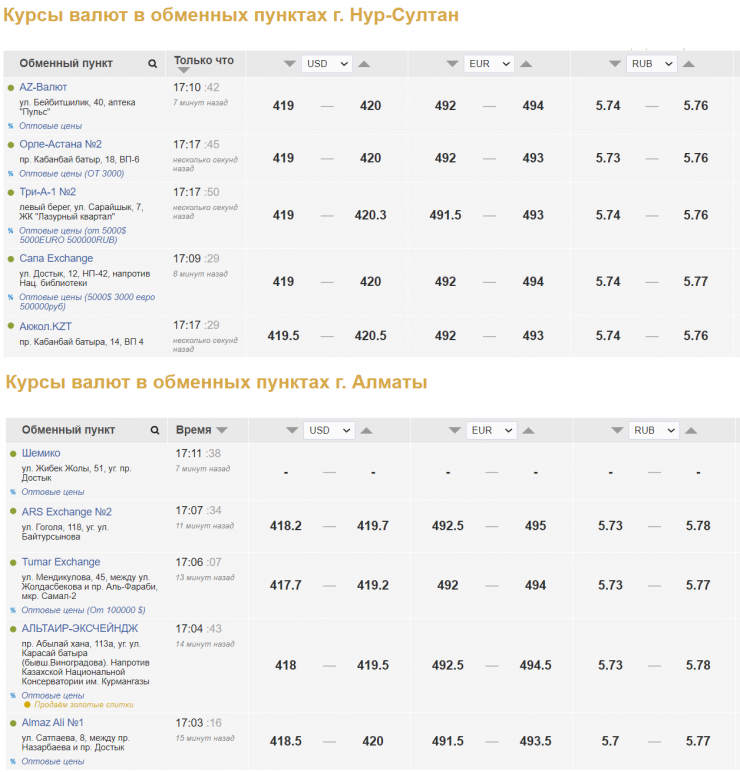Sort by RUB sell rate in Nur-Sultan table
Viewport: 740px width, 772px height.
(690, 64)
